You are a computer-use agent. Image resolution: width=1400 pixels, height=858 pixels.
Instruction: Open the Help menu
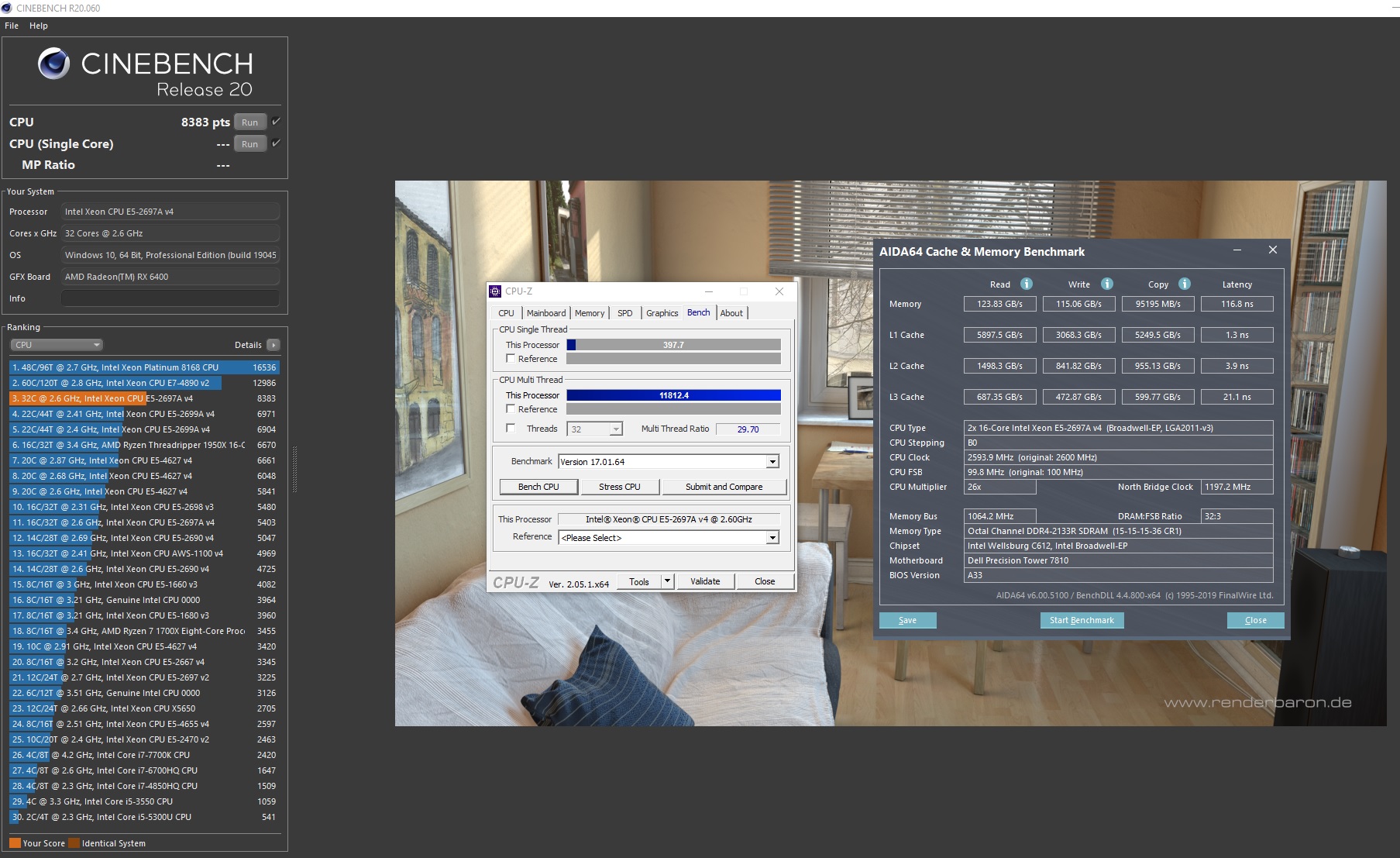[x=39, y=26]
